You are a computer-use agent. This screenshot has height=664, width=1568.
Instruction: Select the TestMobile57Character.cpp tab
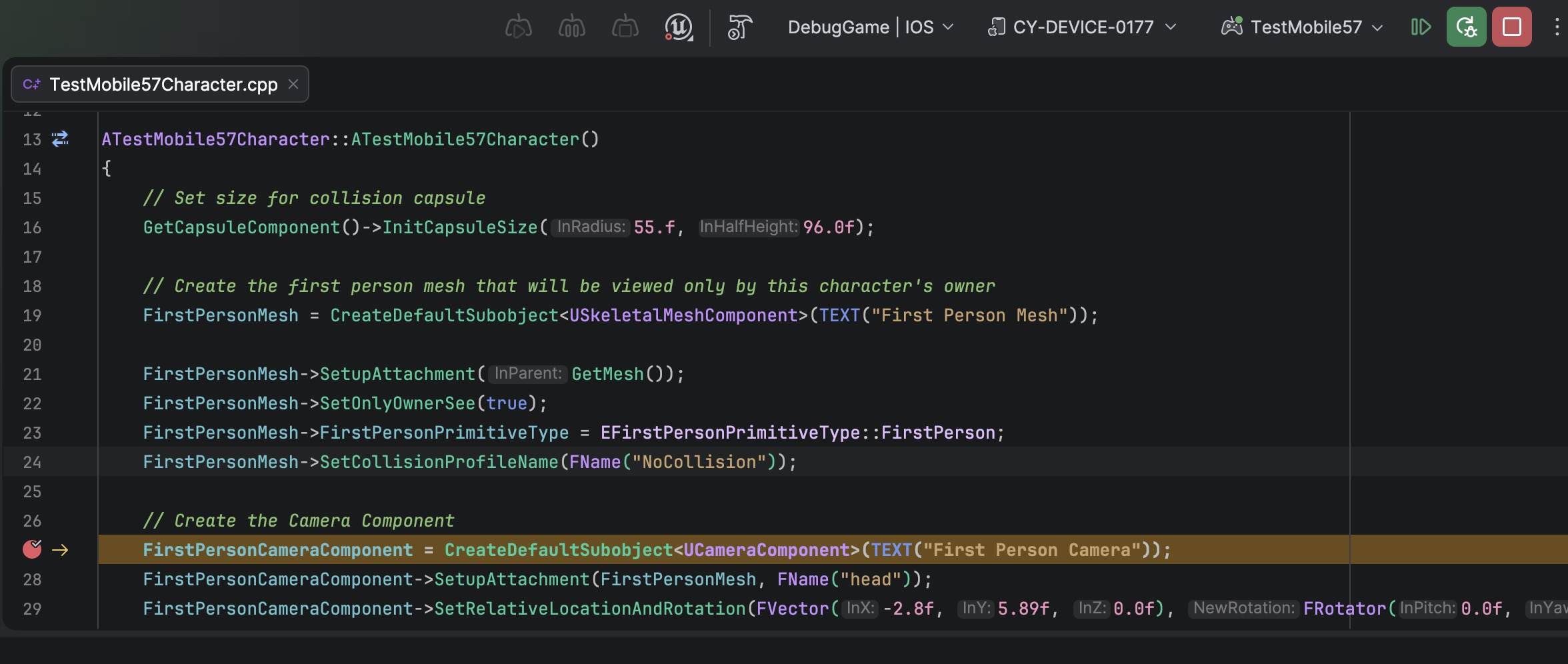pos(163,85)
